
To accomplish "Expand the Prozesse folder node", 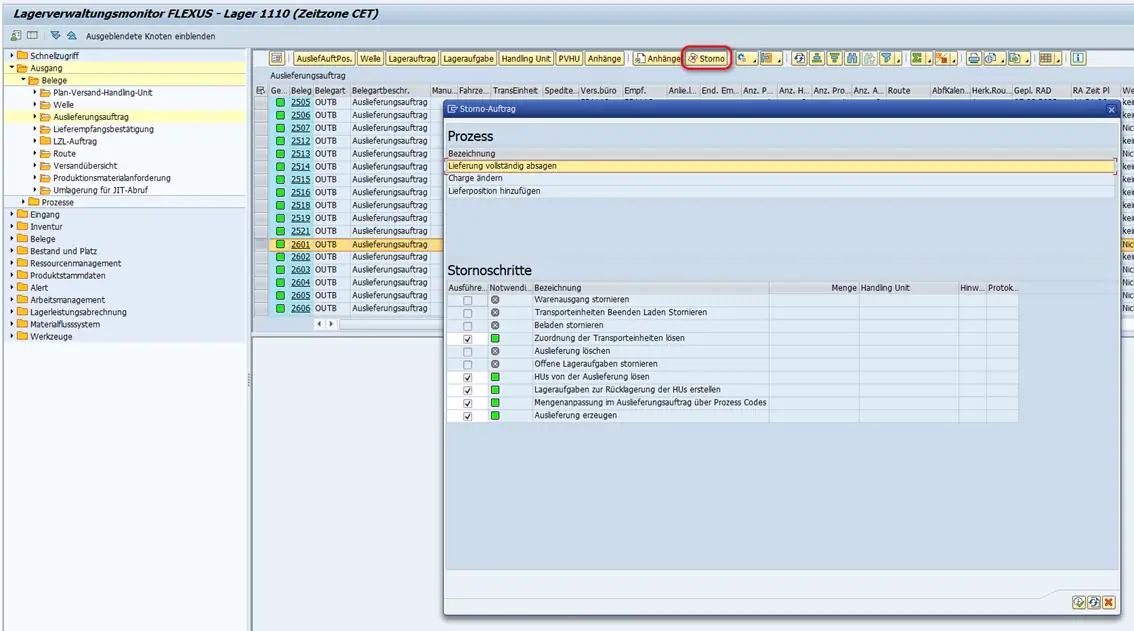I will coord(23,202).
